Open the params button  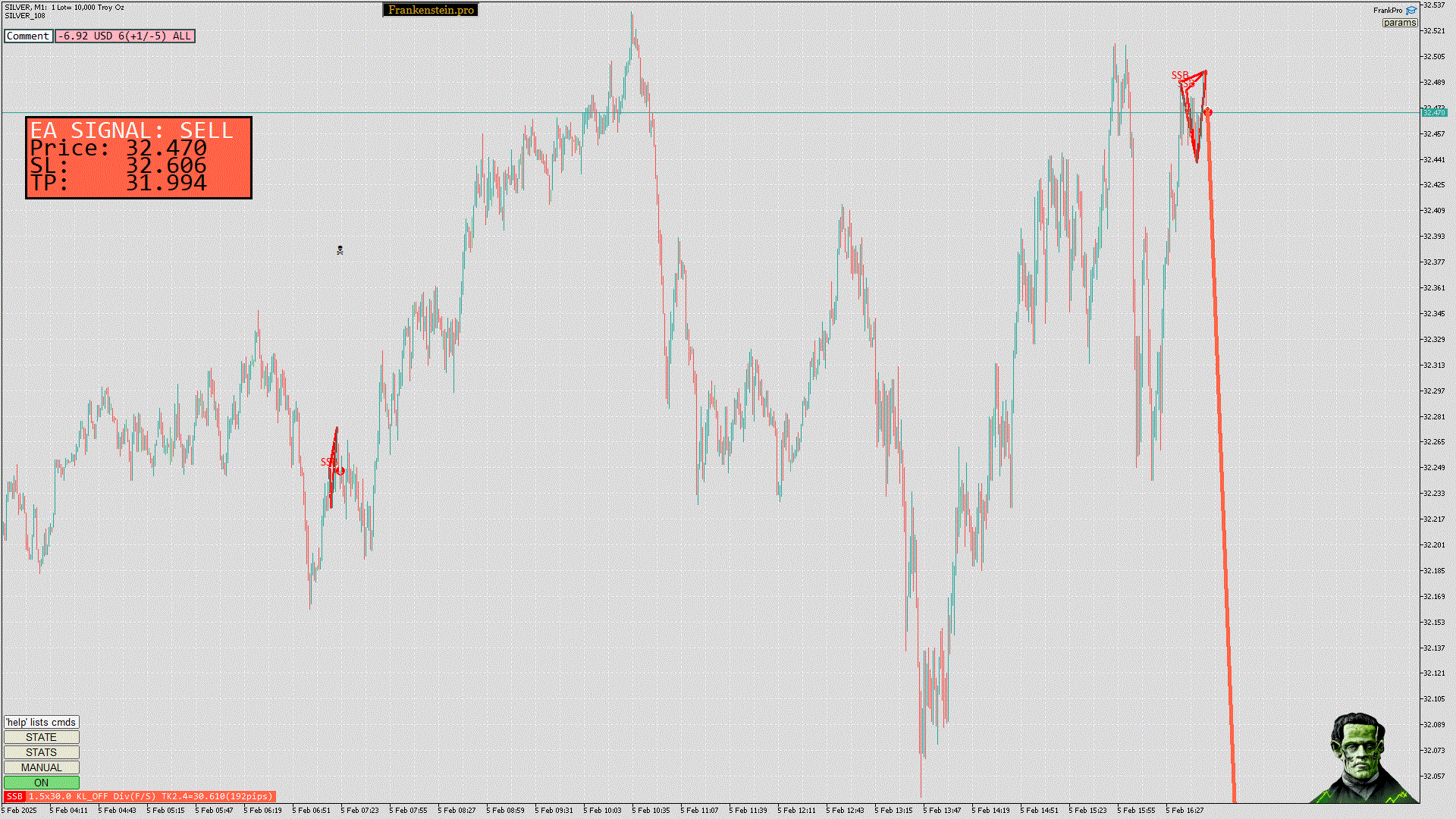pos(1399,23)
